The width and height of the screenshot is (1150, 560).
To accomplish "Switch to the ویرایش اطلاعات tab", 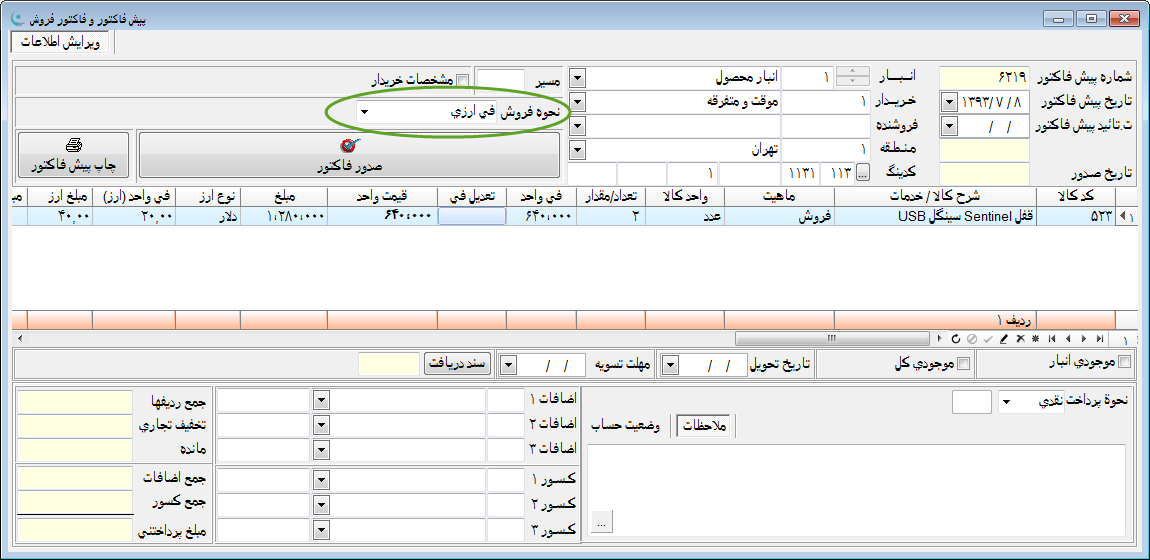I will click(x=61, y=43).
